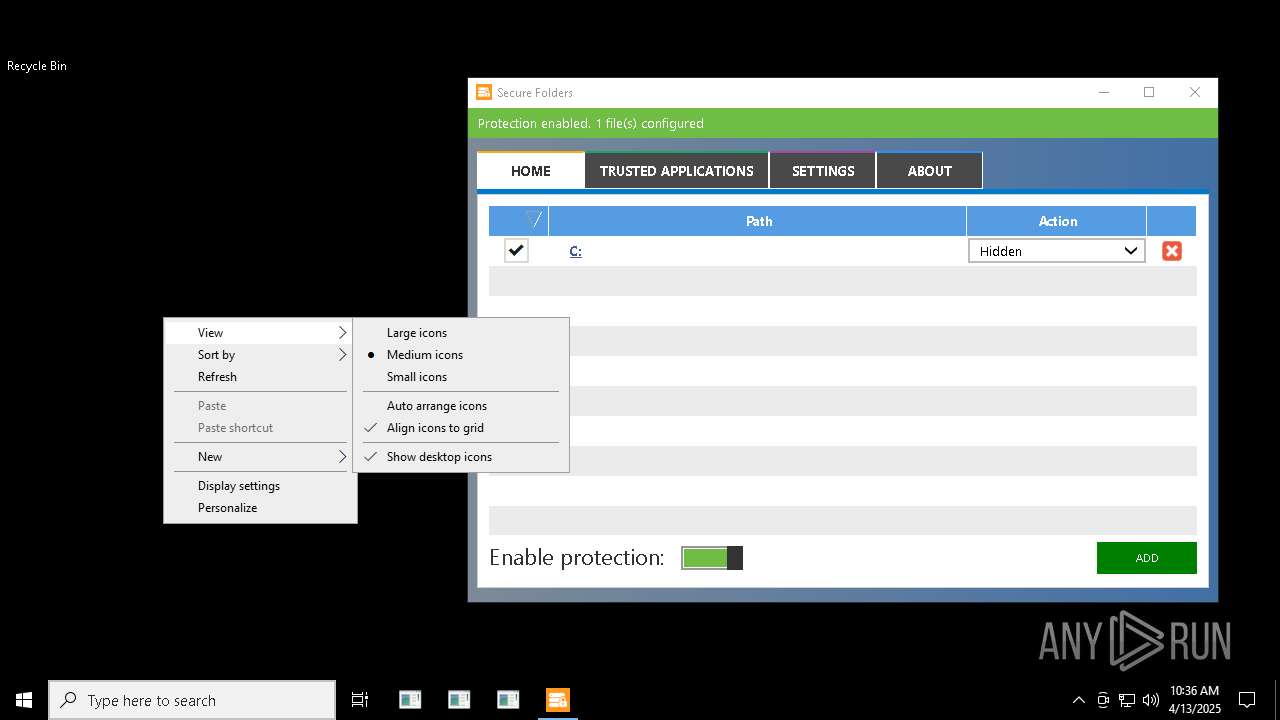Click the filter funnel icon in table header
Screen dimensions: 1280x720
coord(534,220)
